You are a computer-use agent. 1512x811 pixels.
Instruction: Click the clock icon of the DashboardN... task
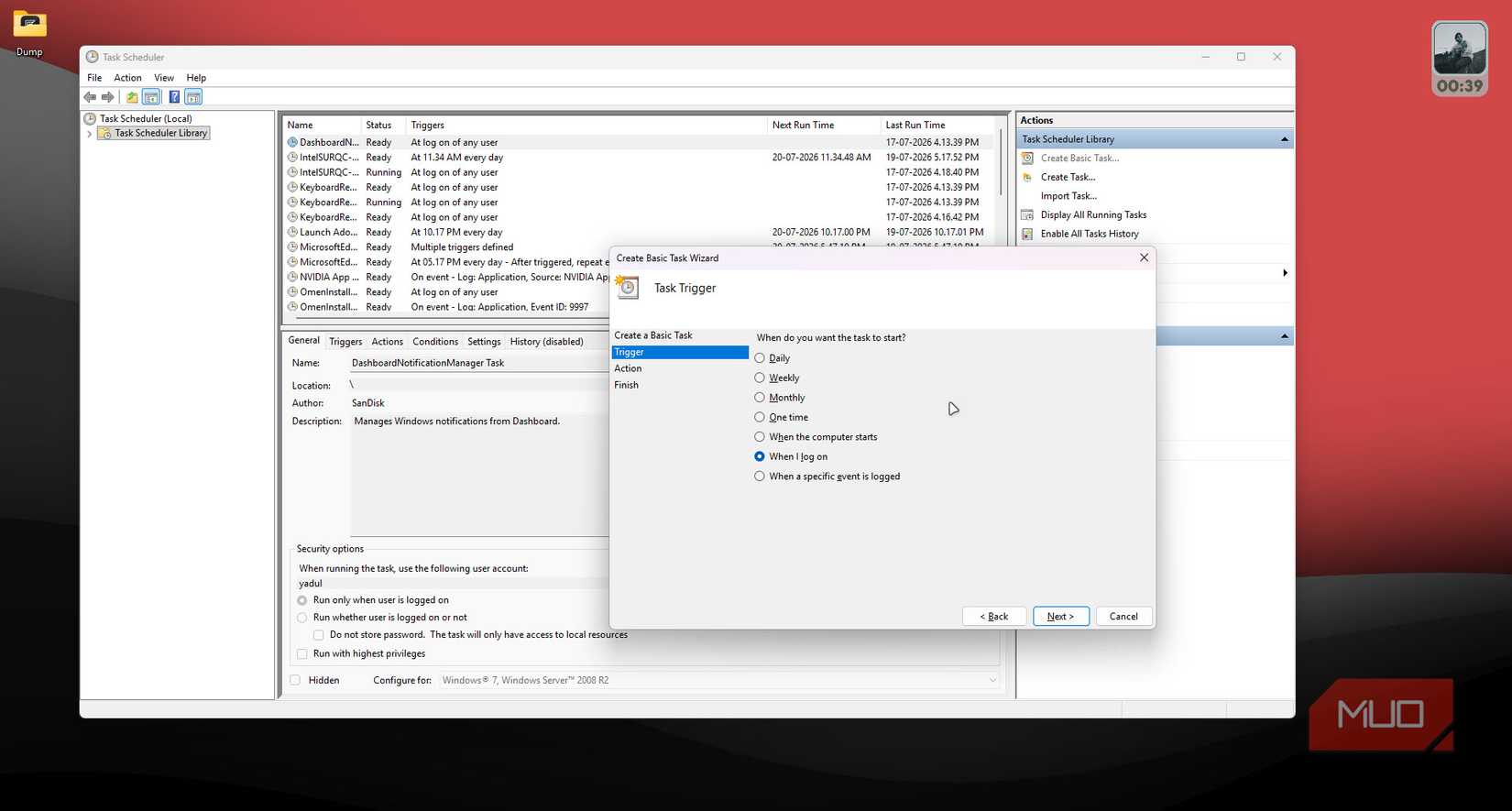point(292,142)
